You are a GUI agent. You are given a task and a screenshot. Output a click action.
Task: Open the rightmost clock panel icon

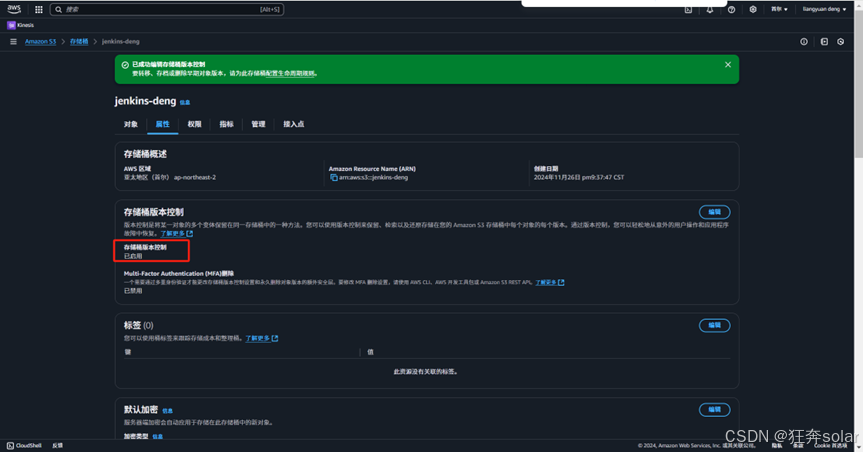[840, 42]
